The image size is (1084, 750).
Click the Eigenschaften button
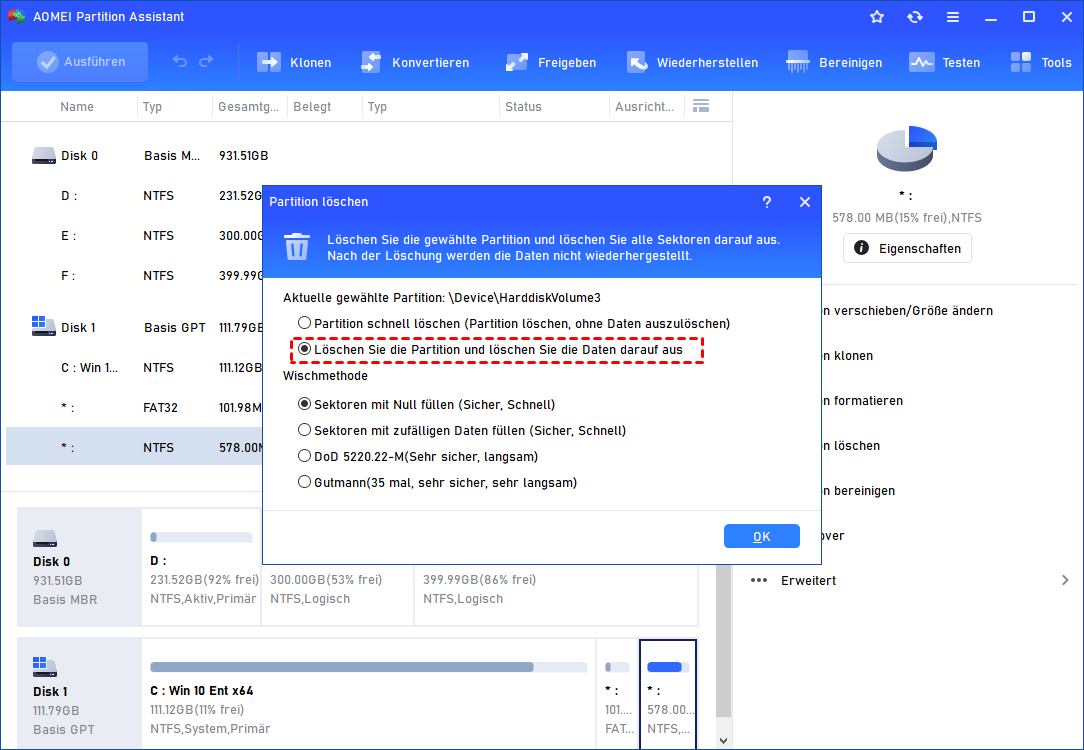(x=907, y=248)
